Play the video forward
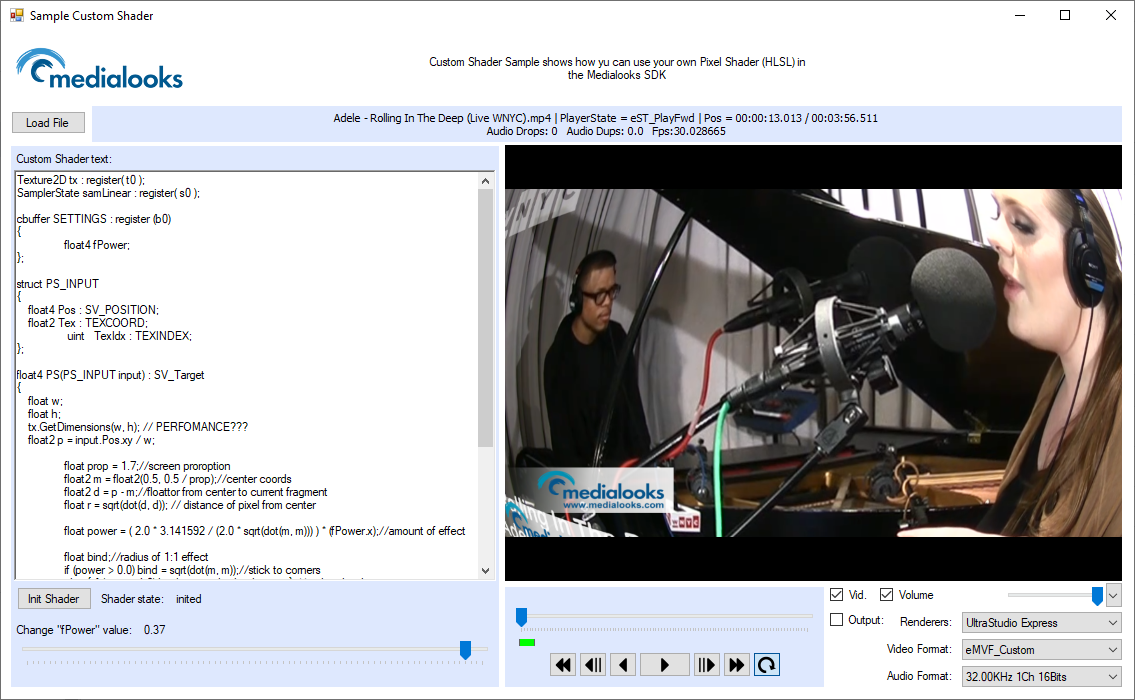Screen dimensions: 1135x700 664,665
